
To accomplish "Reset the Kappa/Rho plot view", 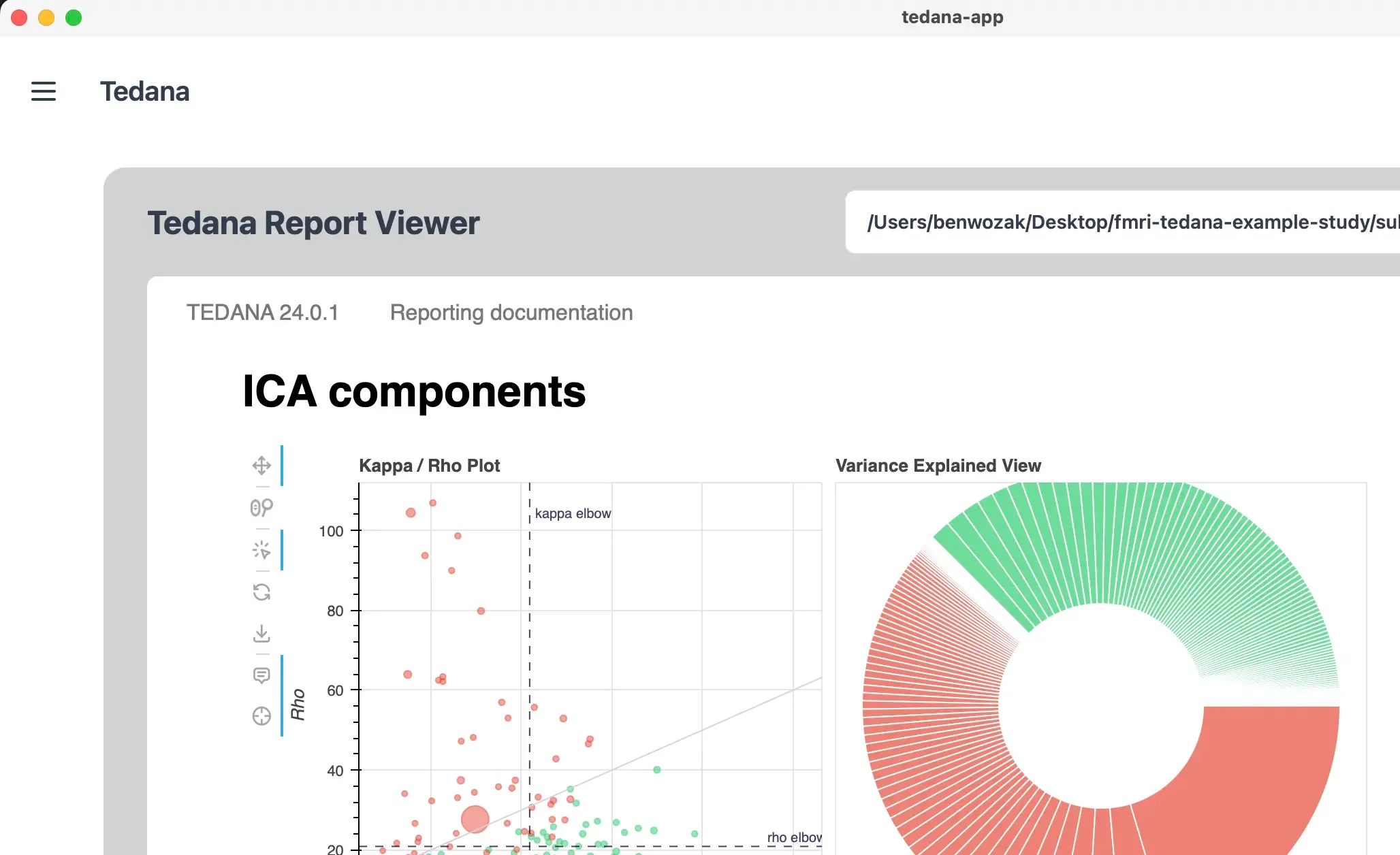I will pos(261,592).
